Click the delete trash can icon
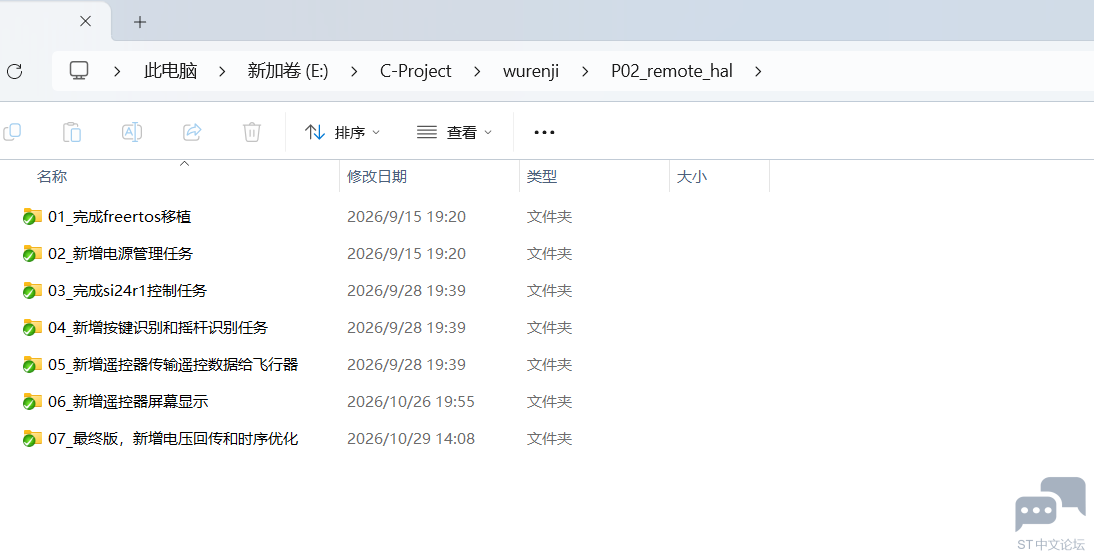 pos(252,132)
